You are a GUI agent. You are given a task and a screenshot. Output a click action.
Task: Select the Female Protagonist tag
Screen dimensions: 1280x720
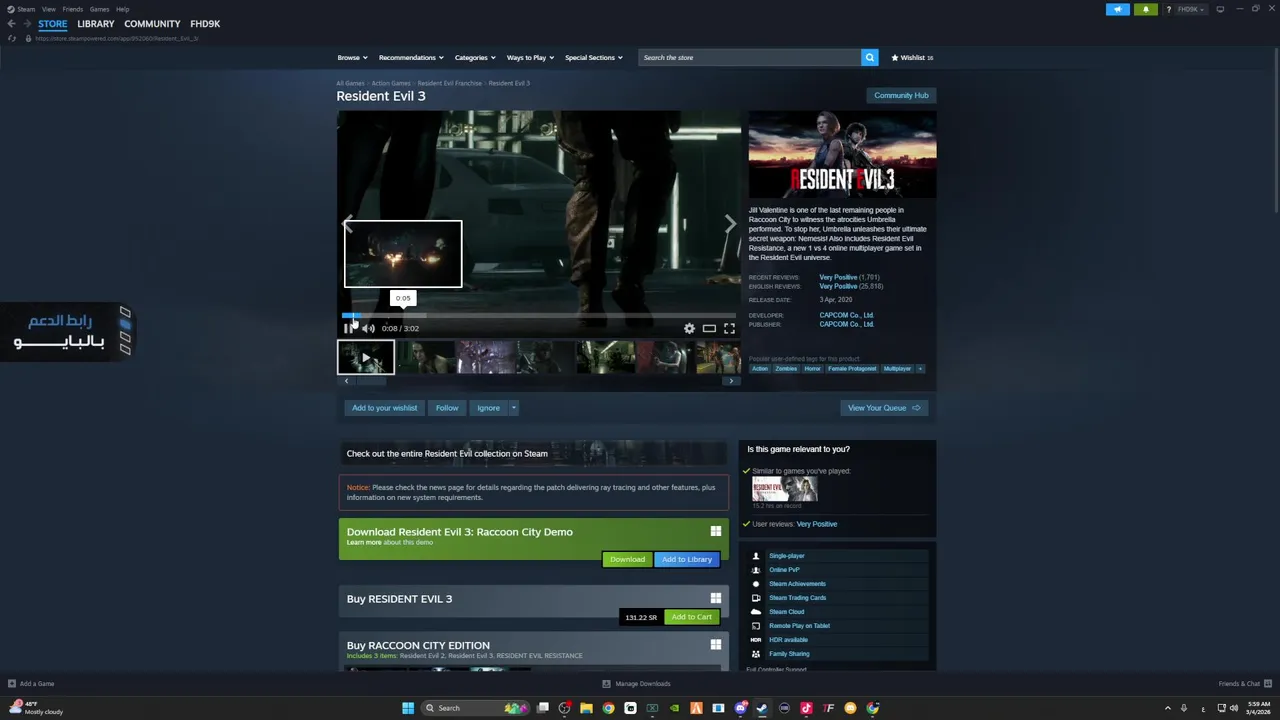[x=852, y=369]
